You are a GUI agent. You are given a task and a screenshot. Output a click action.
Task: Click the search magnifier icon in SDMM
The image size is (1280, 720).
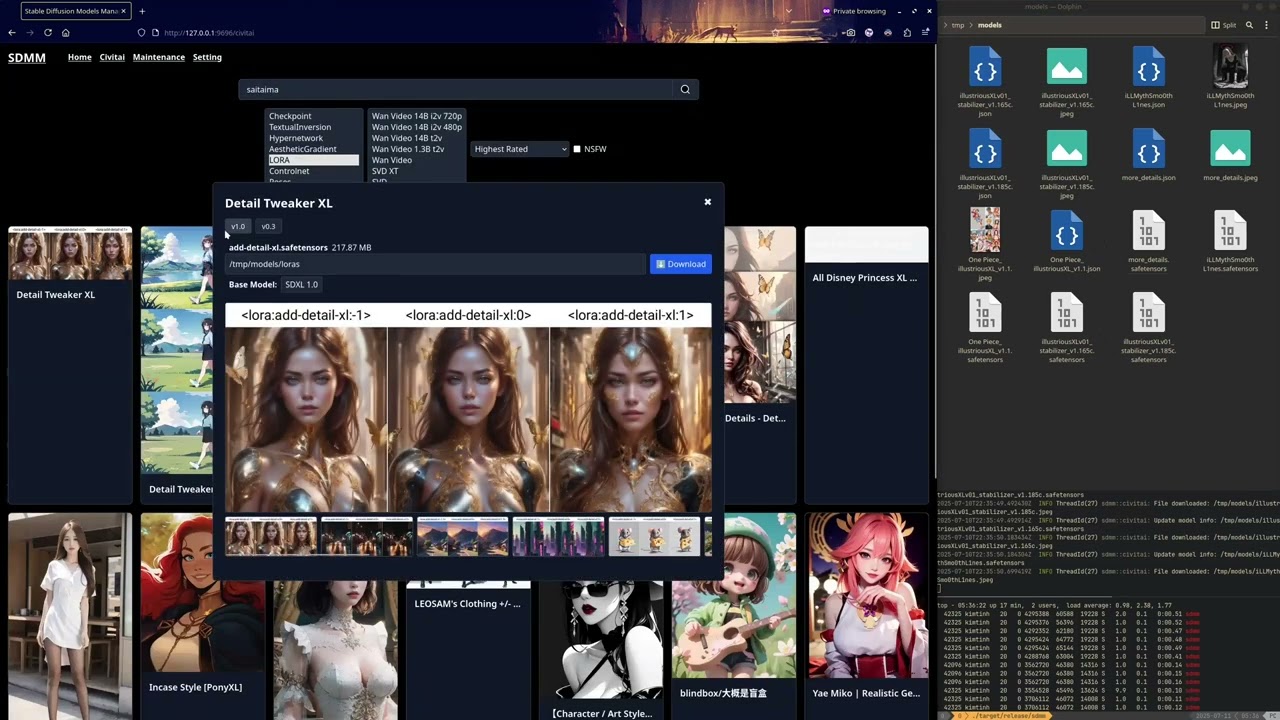685,89
